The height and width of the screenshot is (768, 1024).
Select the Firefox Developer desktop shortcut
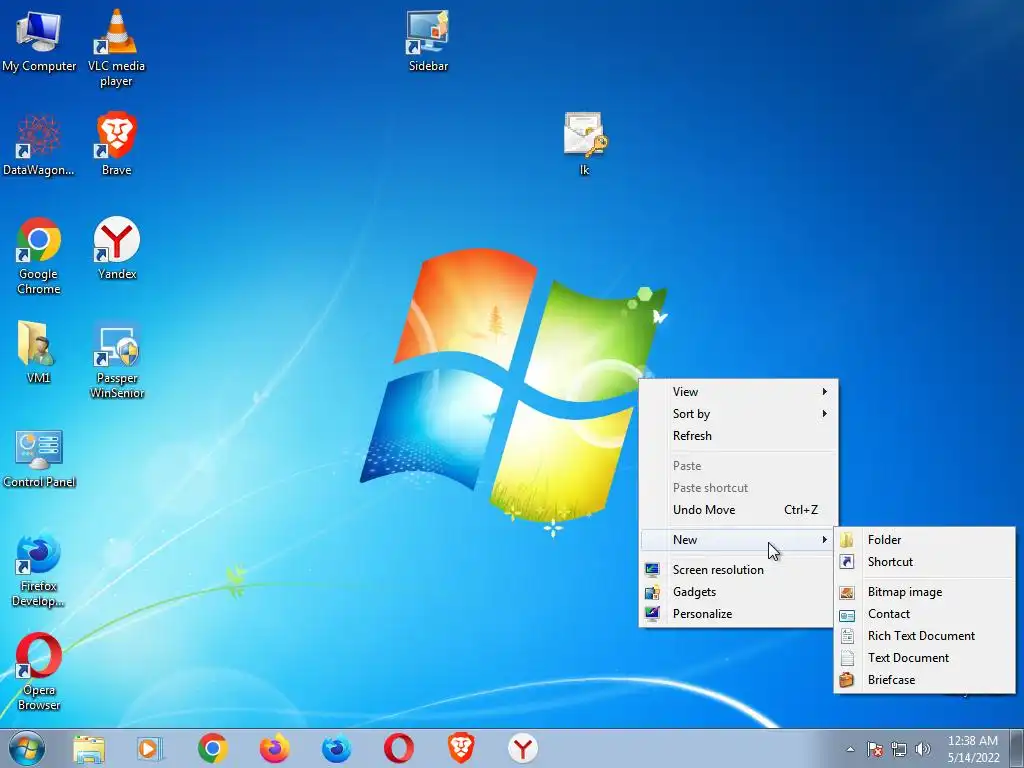(38, 571)
